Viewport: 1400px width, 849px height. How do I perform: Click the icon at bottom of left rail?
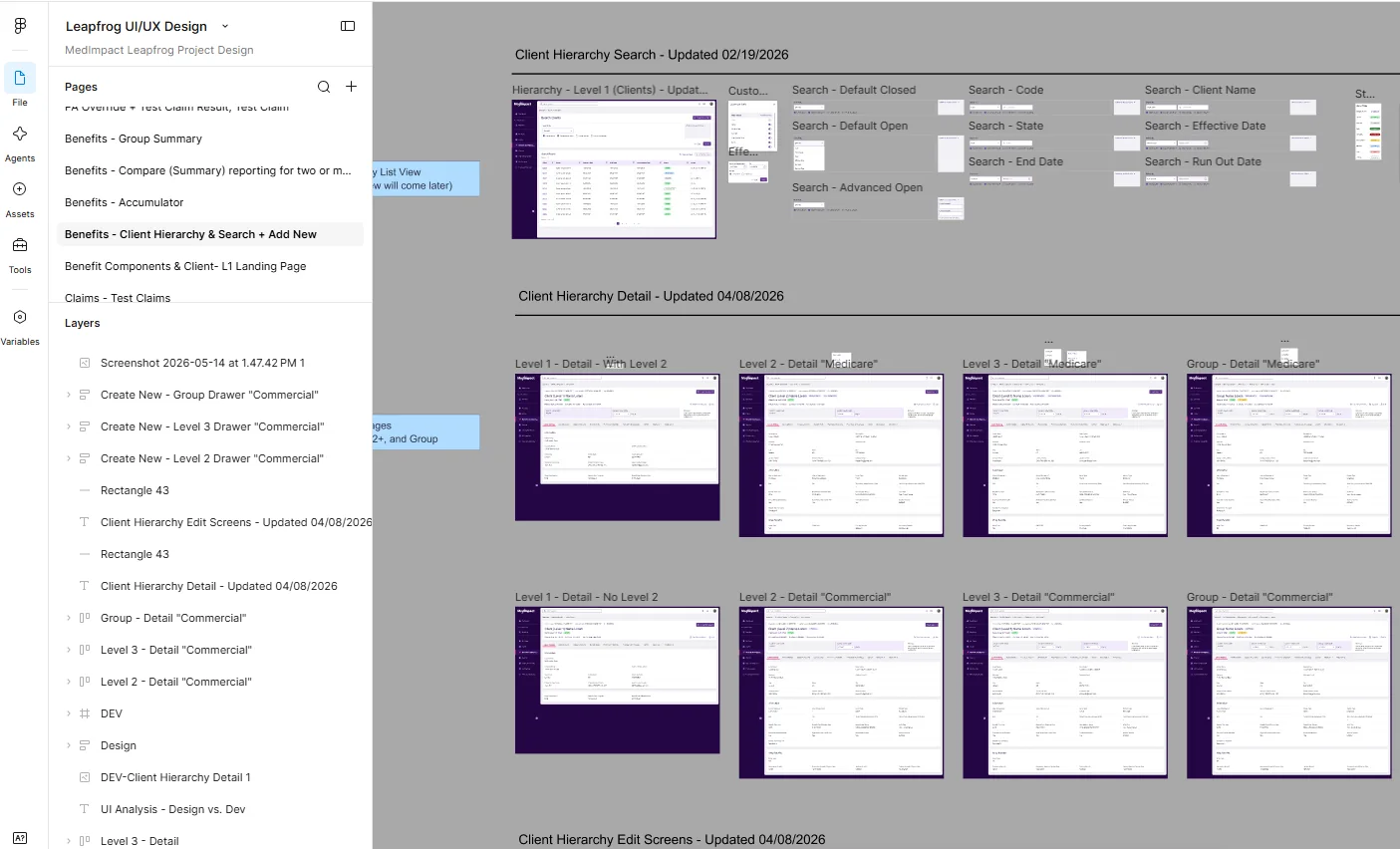pyautogui.click(x=20, y=837)
